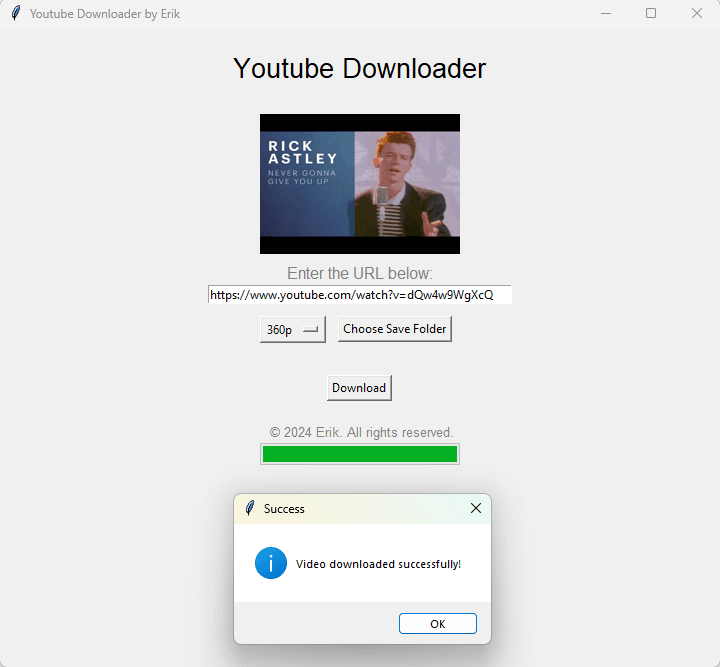The image size is (720, 667).
Task: Click the Download button
Action: (359, 388)
